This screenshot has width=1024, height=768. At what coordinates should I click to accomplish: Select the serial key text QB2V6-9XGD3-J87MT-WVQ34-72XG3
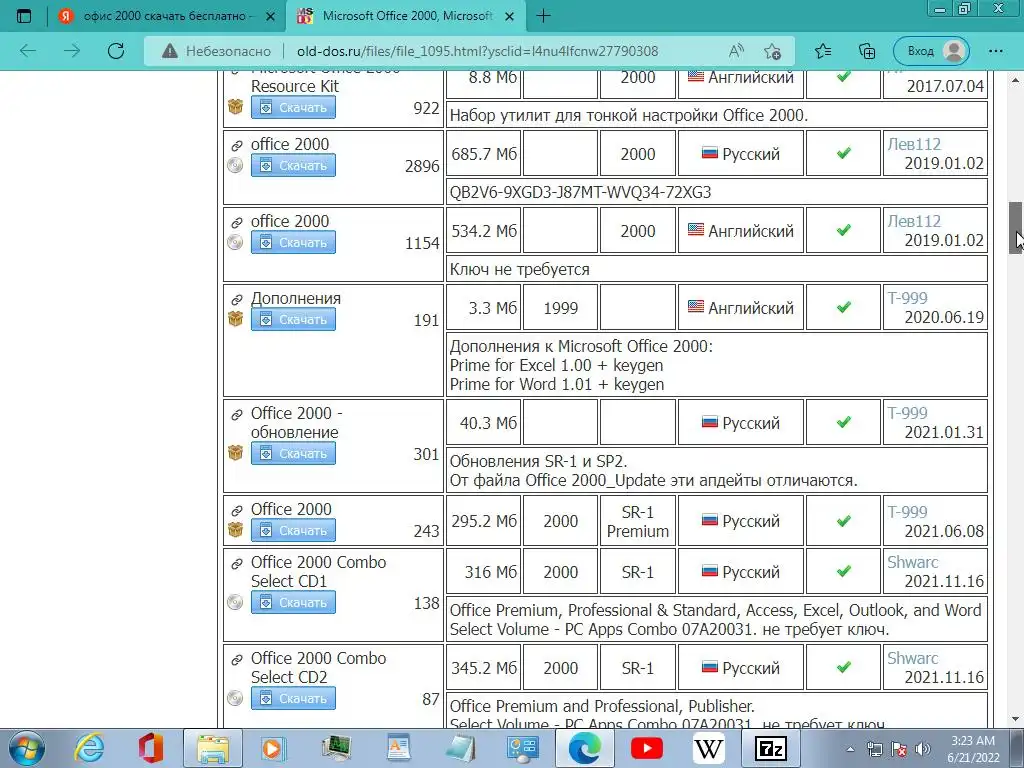pyautogui.click(x=581, y=192)
